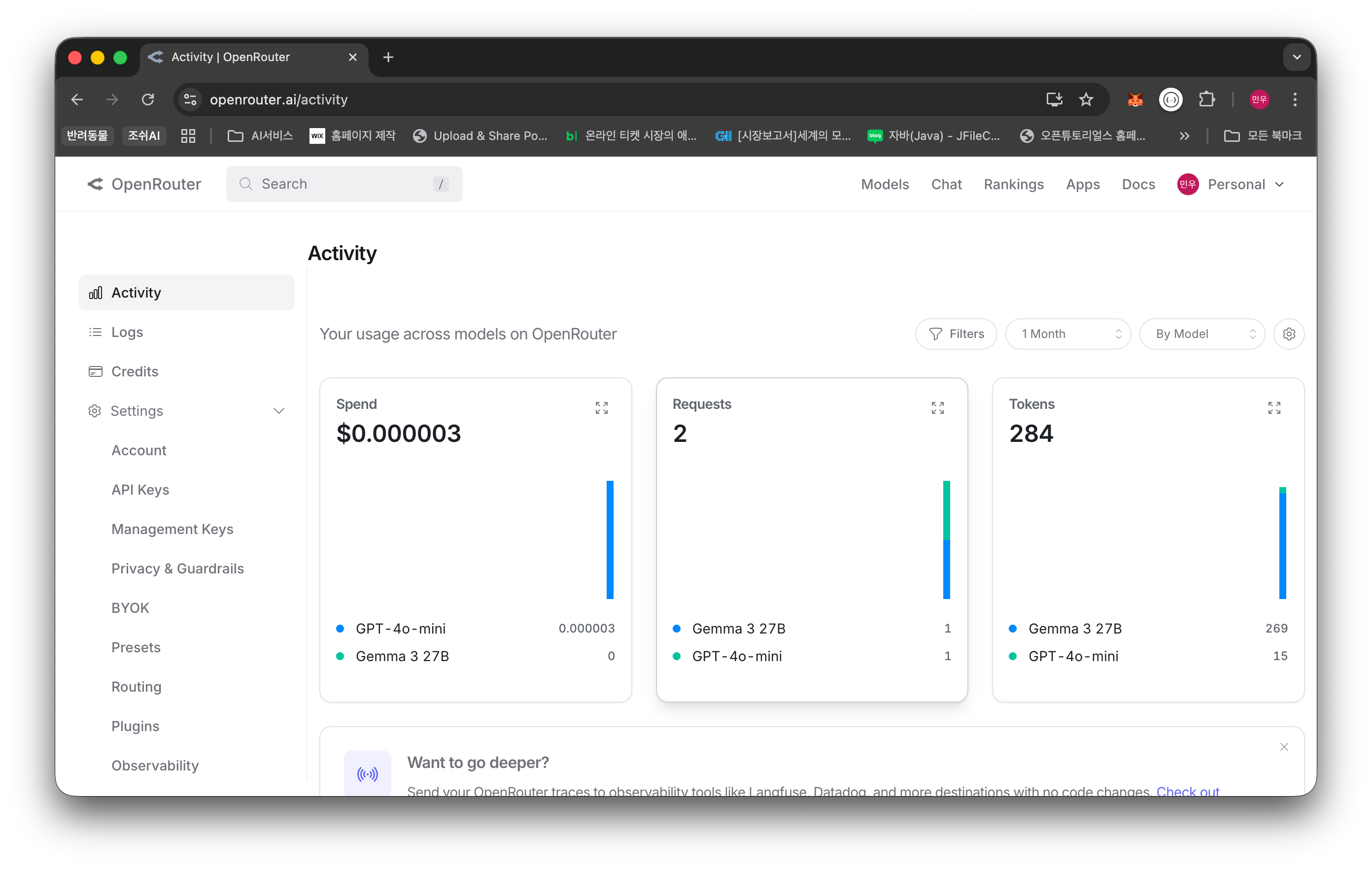The image size is (1372, 869).
Task: Open the 모든 북마크 folder
Action: tap(1263, 135)
